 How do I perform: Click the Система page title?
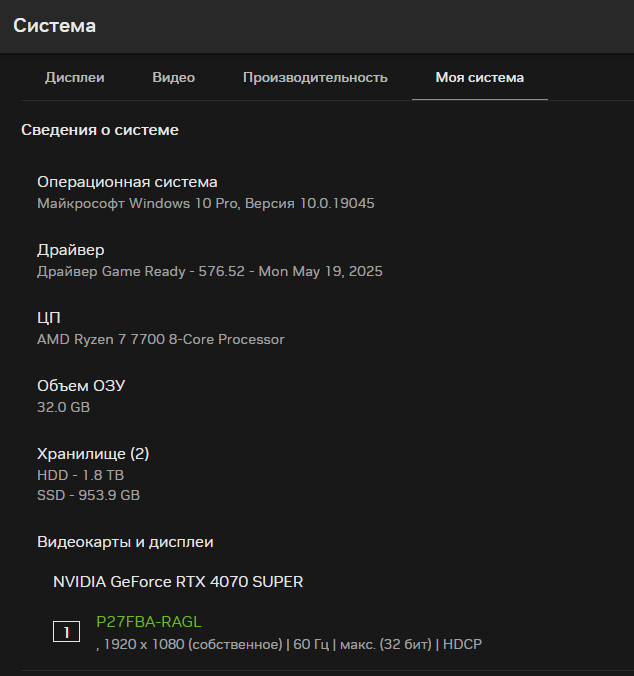54,26
